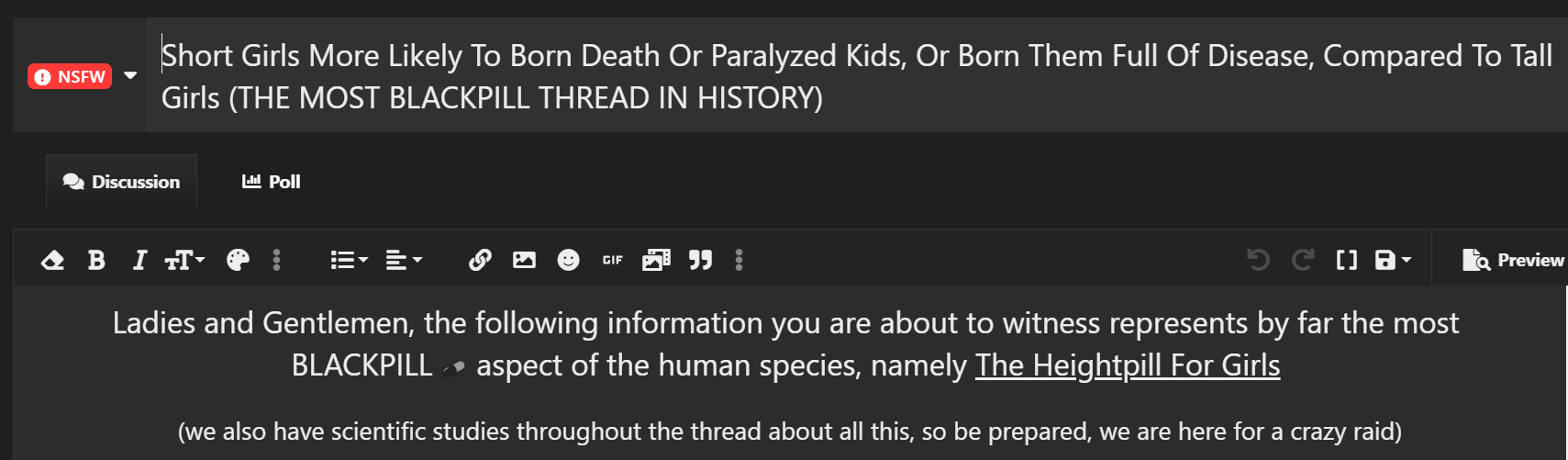
Task: Click the redo icon
Action: tap(1302, 261)
